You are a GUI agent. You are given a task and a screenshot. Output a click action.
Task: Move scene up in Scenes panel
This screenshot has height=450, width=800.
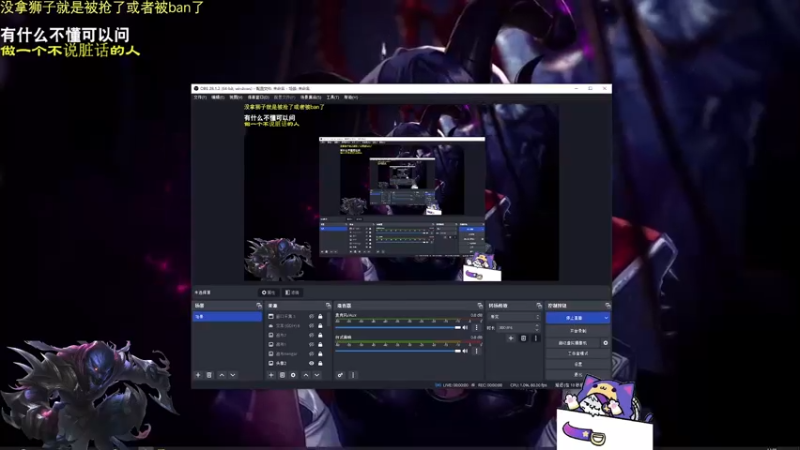tap(221, 375)
